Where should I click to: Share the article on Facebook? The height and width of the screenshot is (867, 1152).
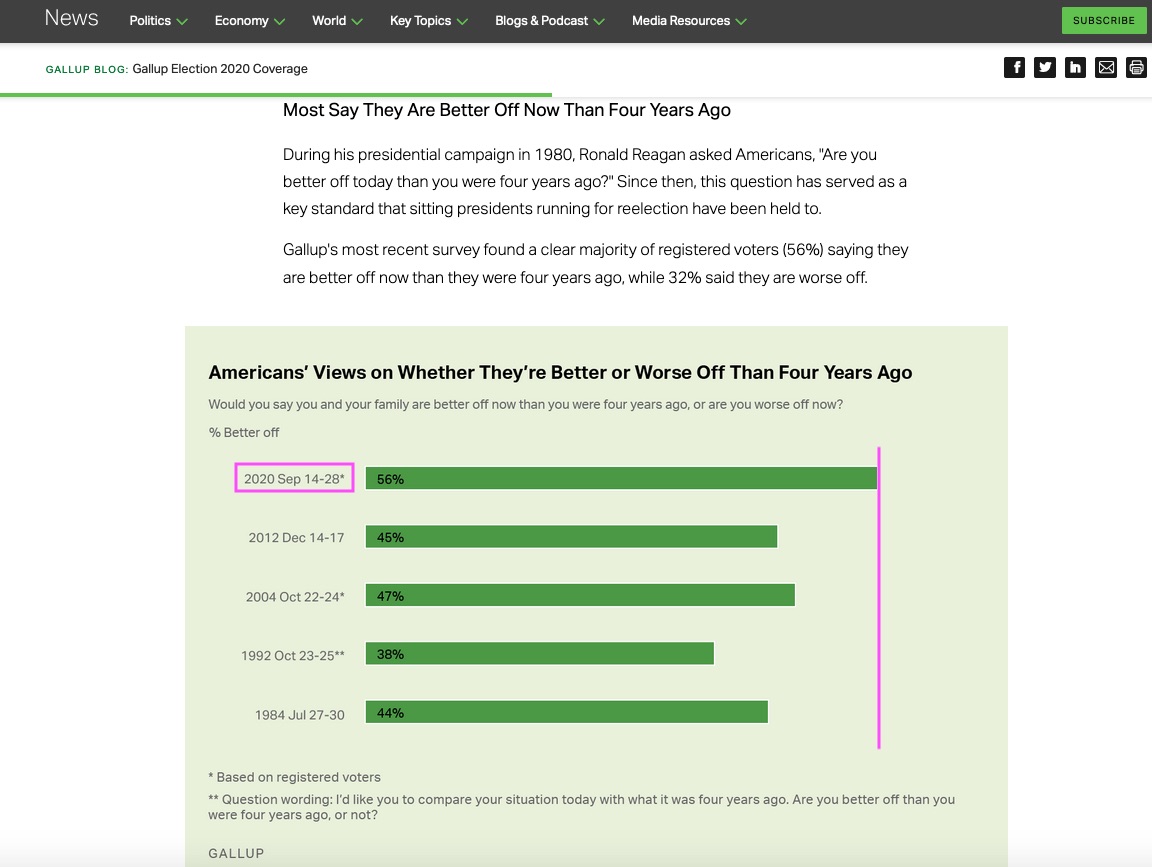click(x=1014, y=68)
